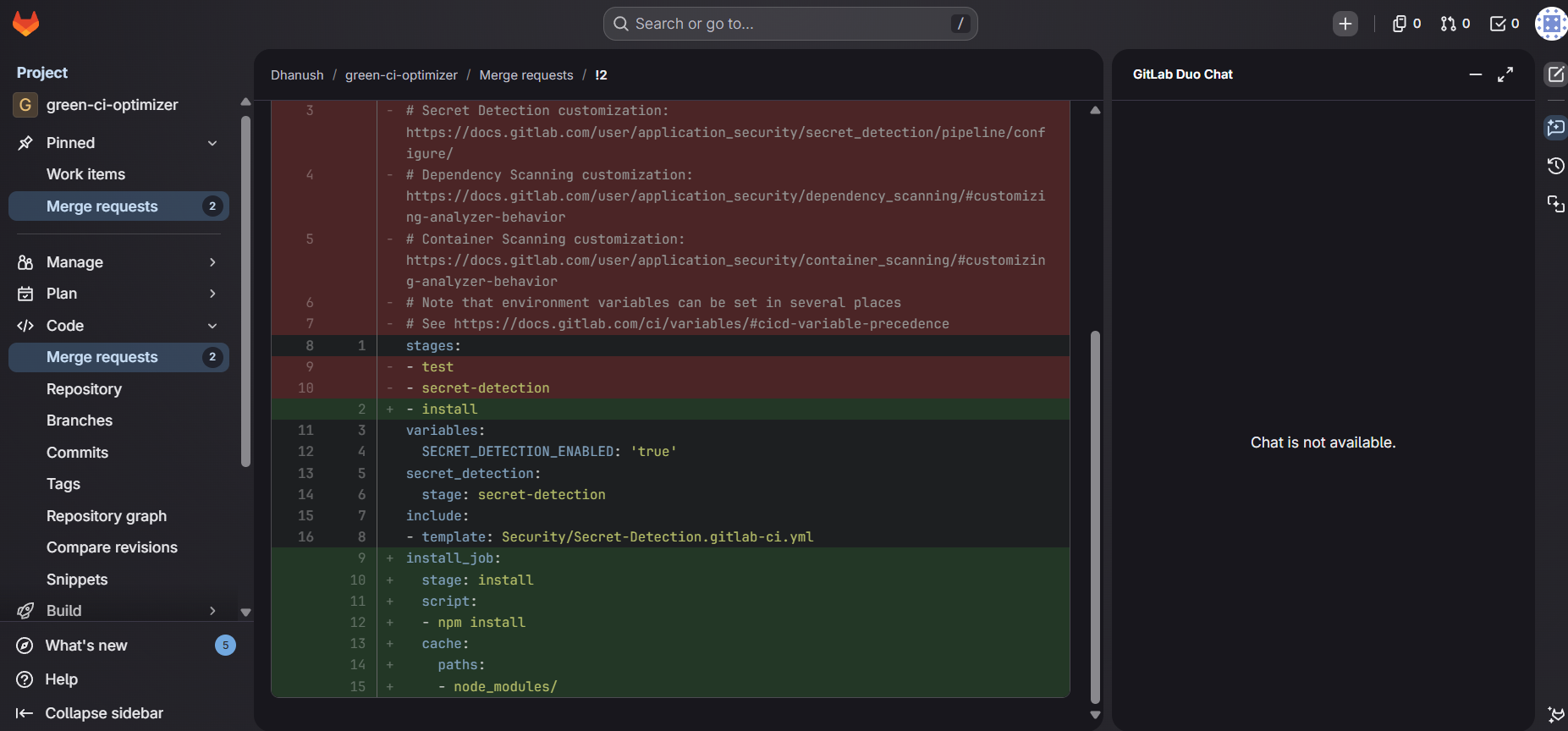
Task: Click removed line '- secret-detection'
Action: pyautogui.click(x=670, y=388)
